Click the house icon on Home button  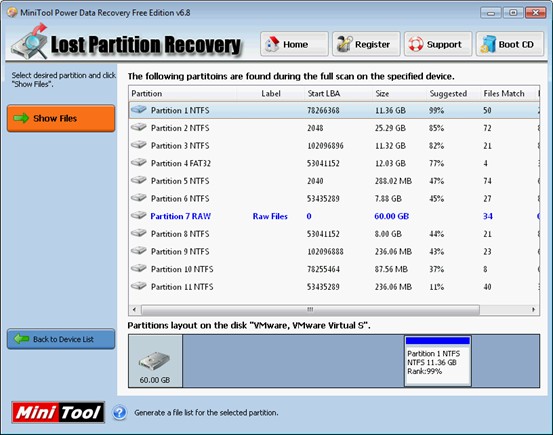click(x=272, y=44)
